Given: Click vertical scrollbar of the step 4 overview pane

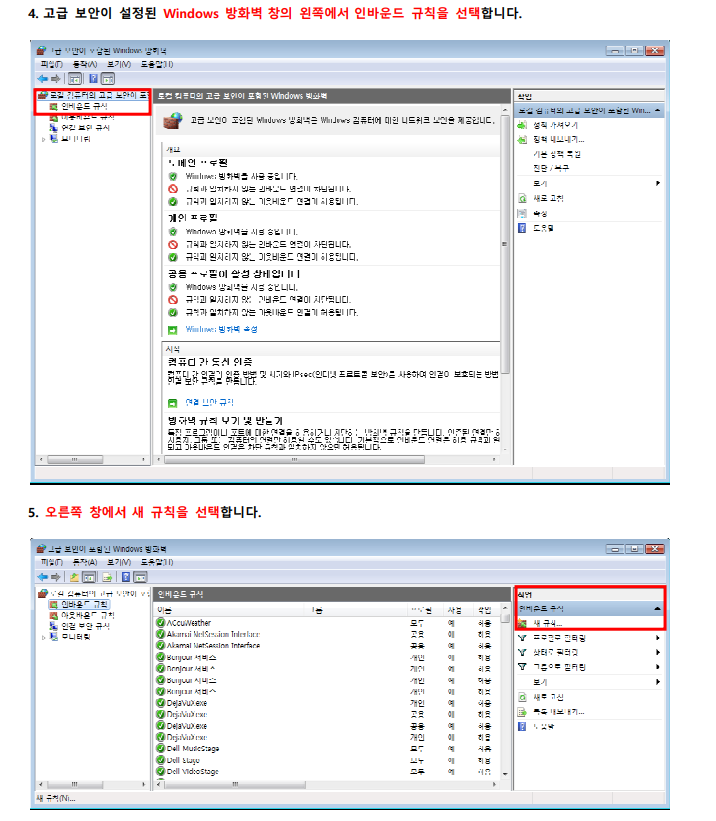Looking at the screenshot, I should (x=505, y=246).
